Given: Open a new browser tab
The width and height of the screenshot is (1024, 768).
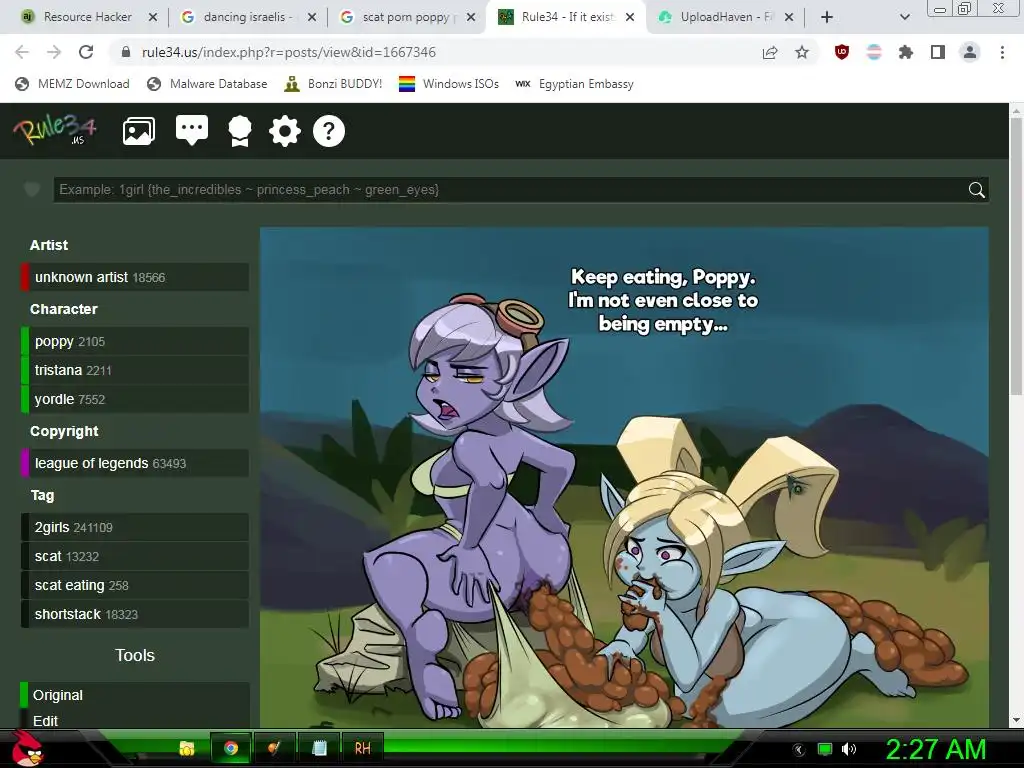Looking at the screenshot, I should [827, 17].
